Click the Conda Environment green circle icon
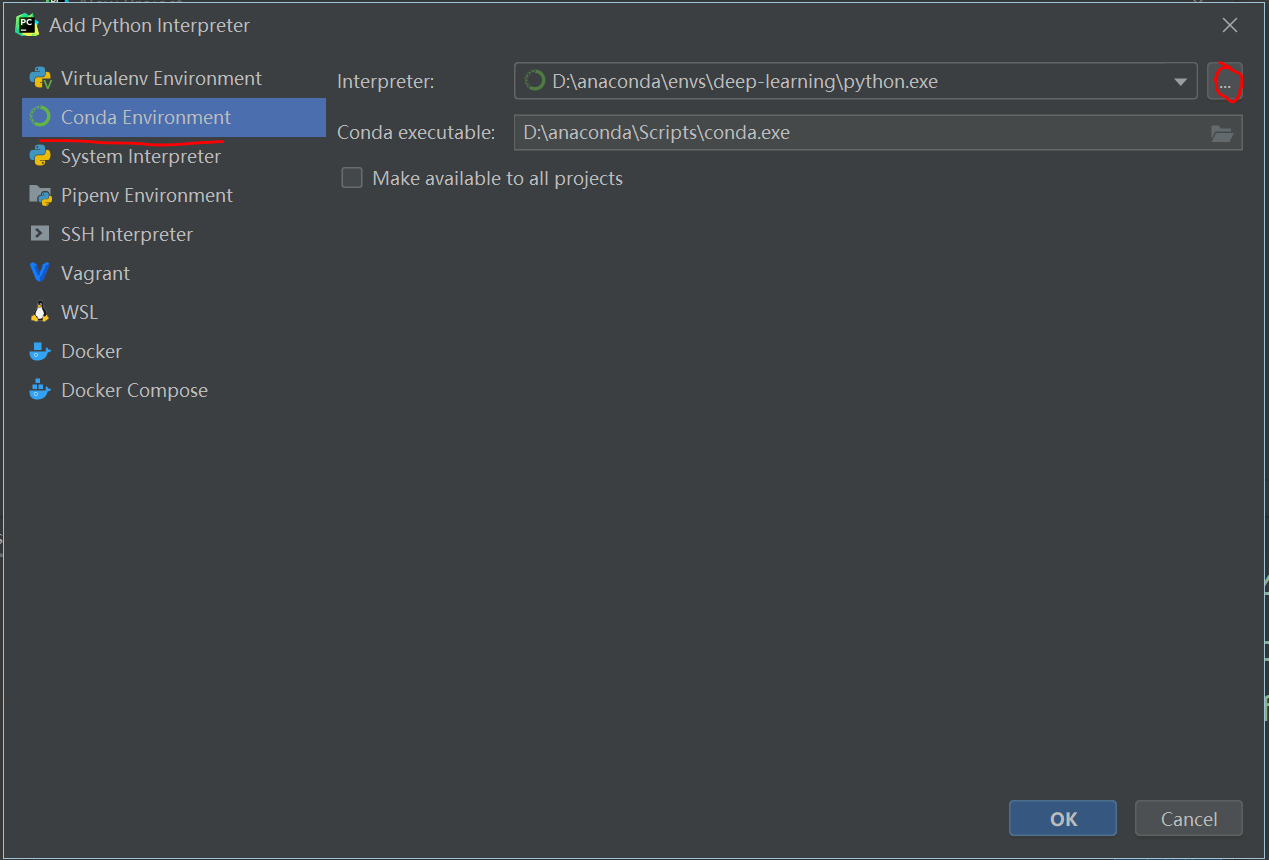 point(40,117)
